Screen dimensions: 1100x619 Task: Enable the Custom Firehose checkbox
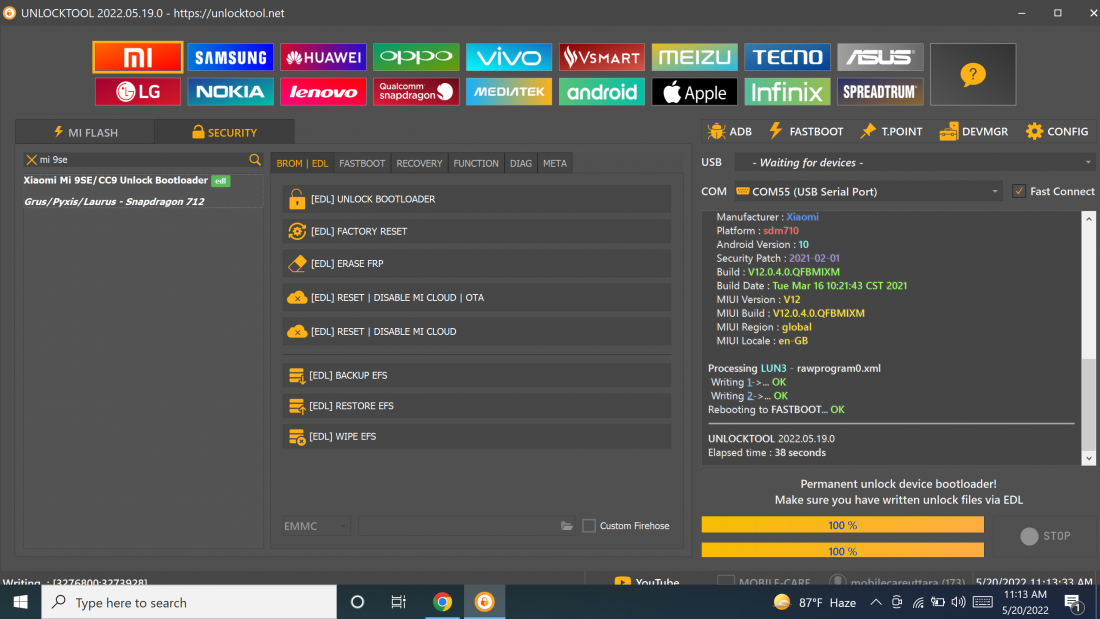(x=589, y=526)
